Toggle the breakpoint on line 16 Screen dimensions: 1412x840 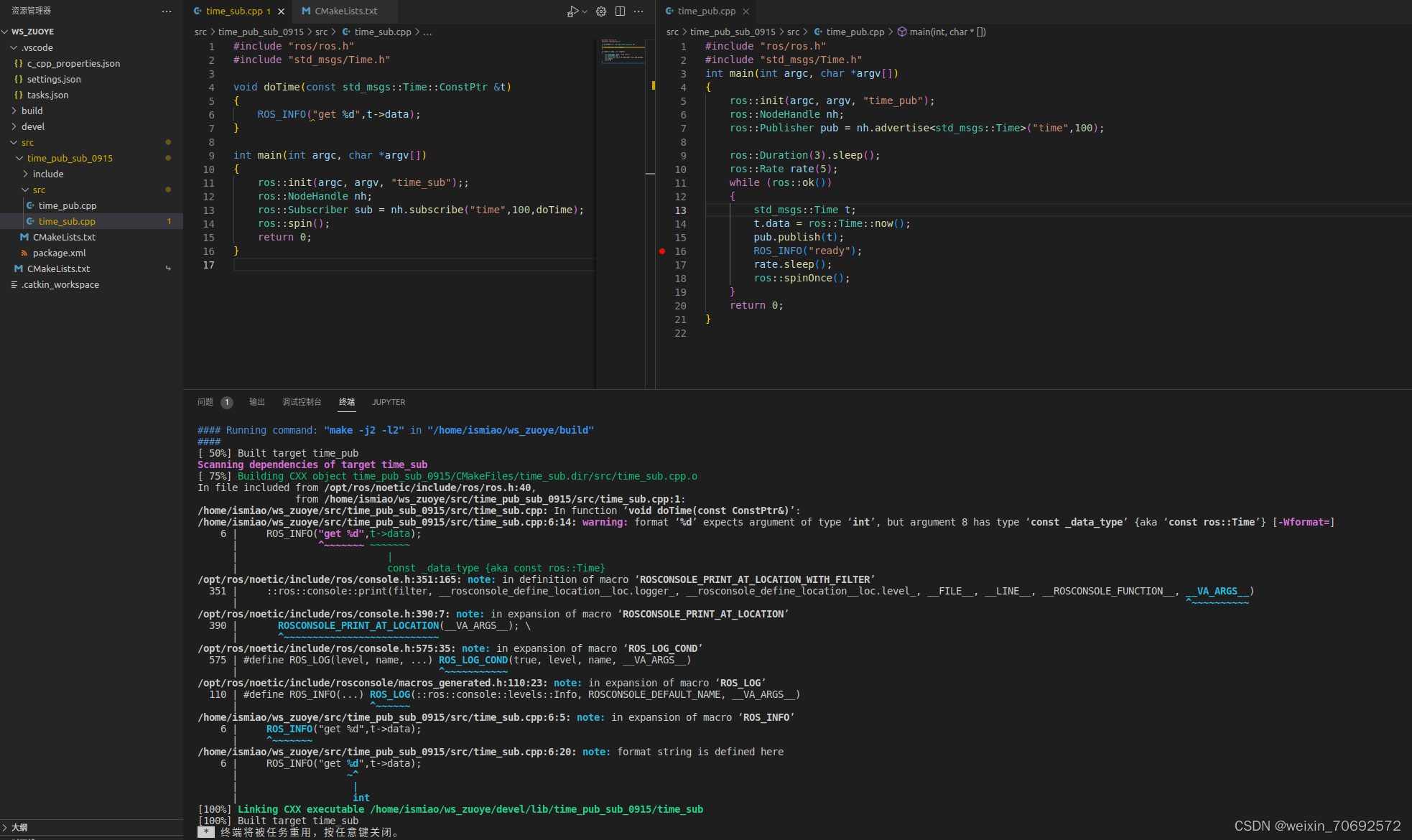pos(662,251)
